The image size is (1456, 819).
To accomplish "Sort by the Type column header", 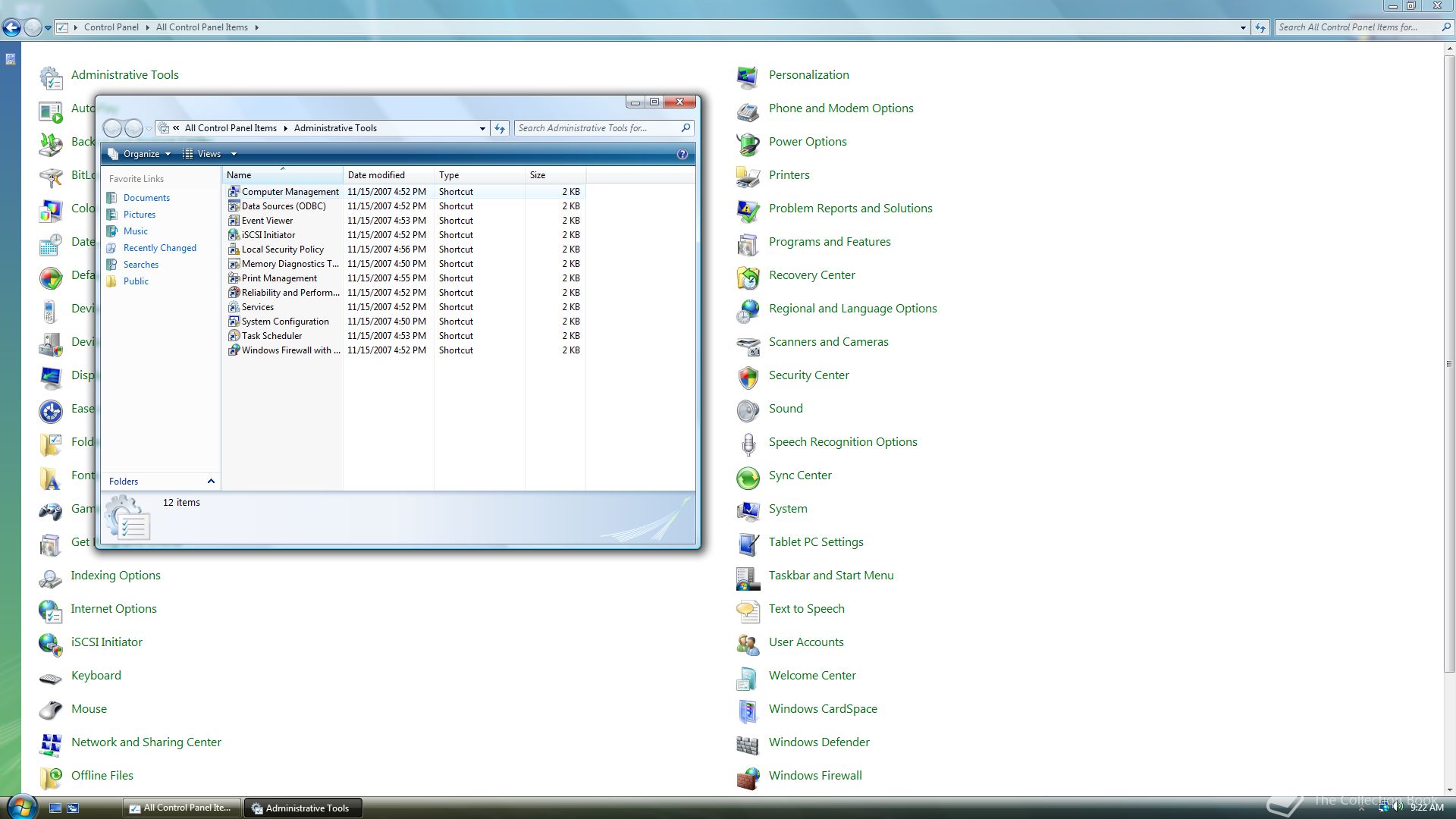I will [x=479, y=175].
